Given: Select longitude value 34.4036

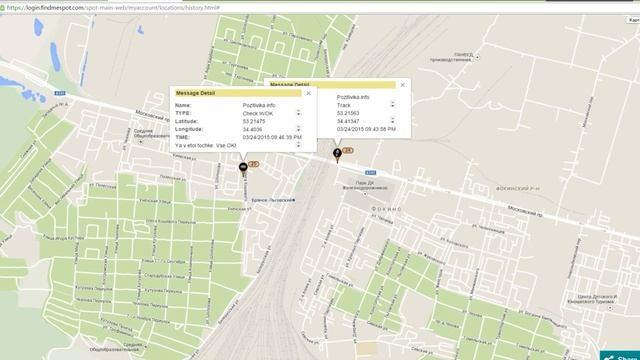Looking at the screenshot, I should click(x=252, y=129).
